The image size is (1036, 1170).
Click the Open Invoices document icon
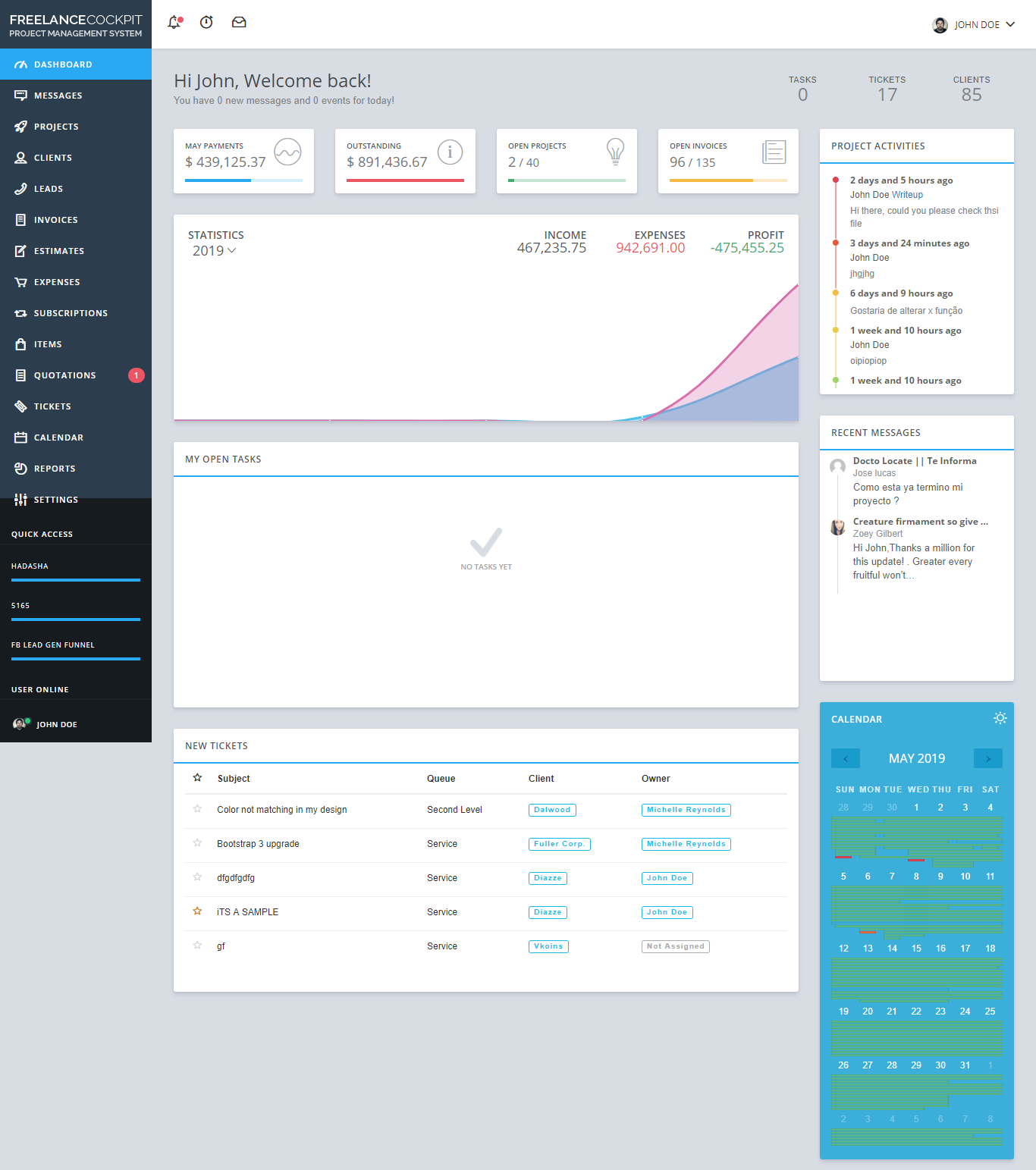[x=774, y=152]
